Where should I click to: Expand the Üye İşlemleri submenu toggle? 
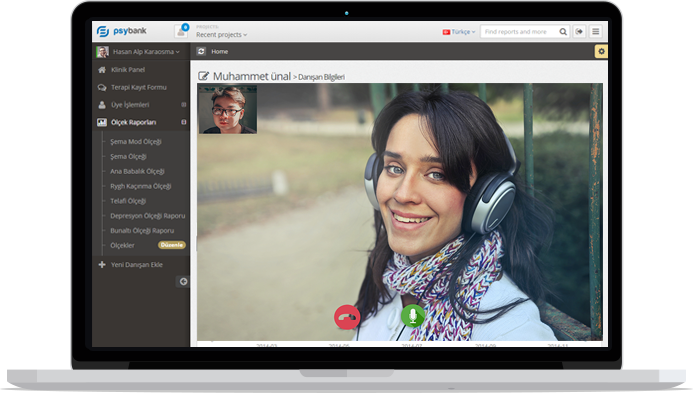click(x=183, y=105)
